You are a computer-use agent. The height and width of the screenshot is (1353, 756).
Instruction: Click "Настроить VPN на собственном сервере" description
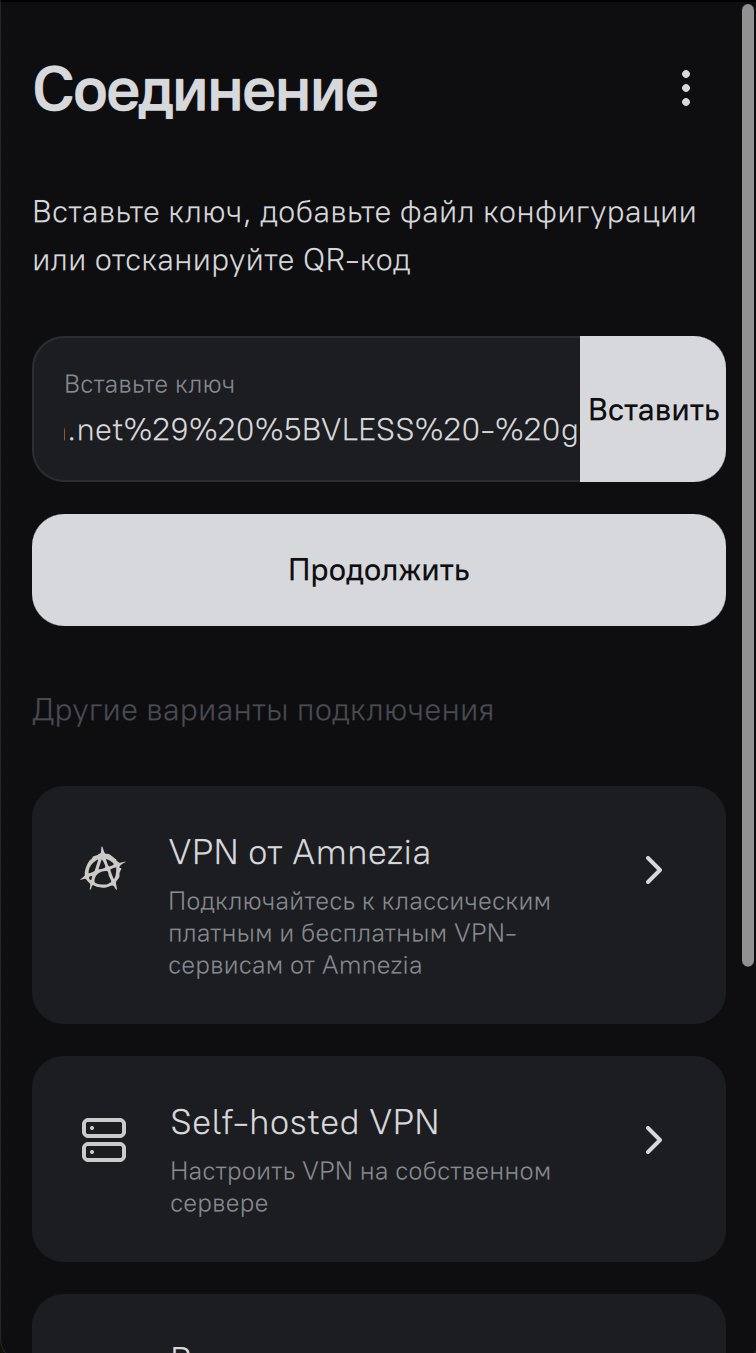tap(360, 1186)
